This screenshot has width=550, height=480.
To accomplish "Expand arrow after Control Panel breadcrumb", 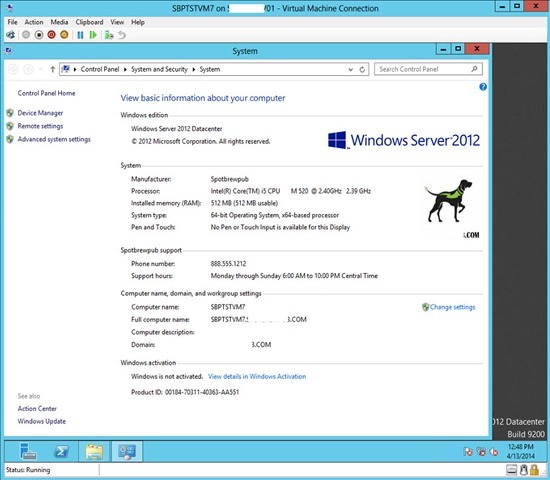I will pos(125,69).
